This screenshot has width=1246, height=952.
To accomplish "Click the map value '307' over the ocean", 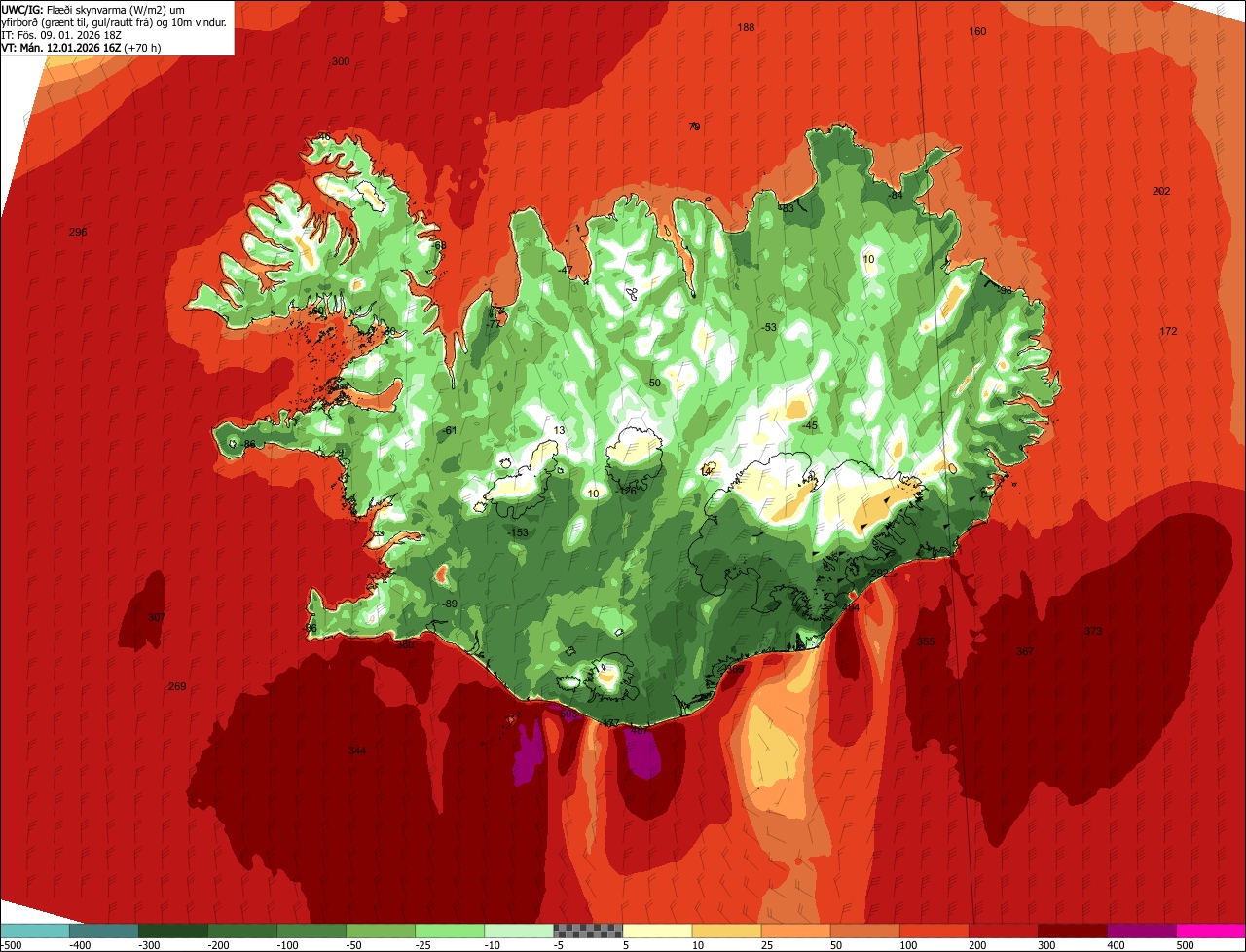I will point(157,617).
